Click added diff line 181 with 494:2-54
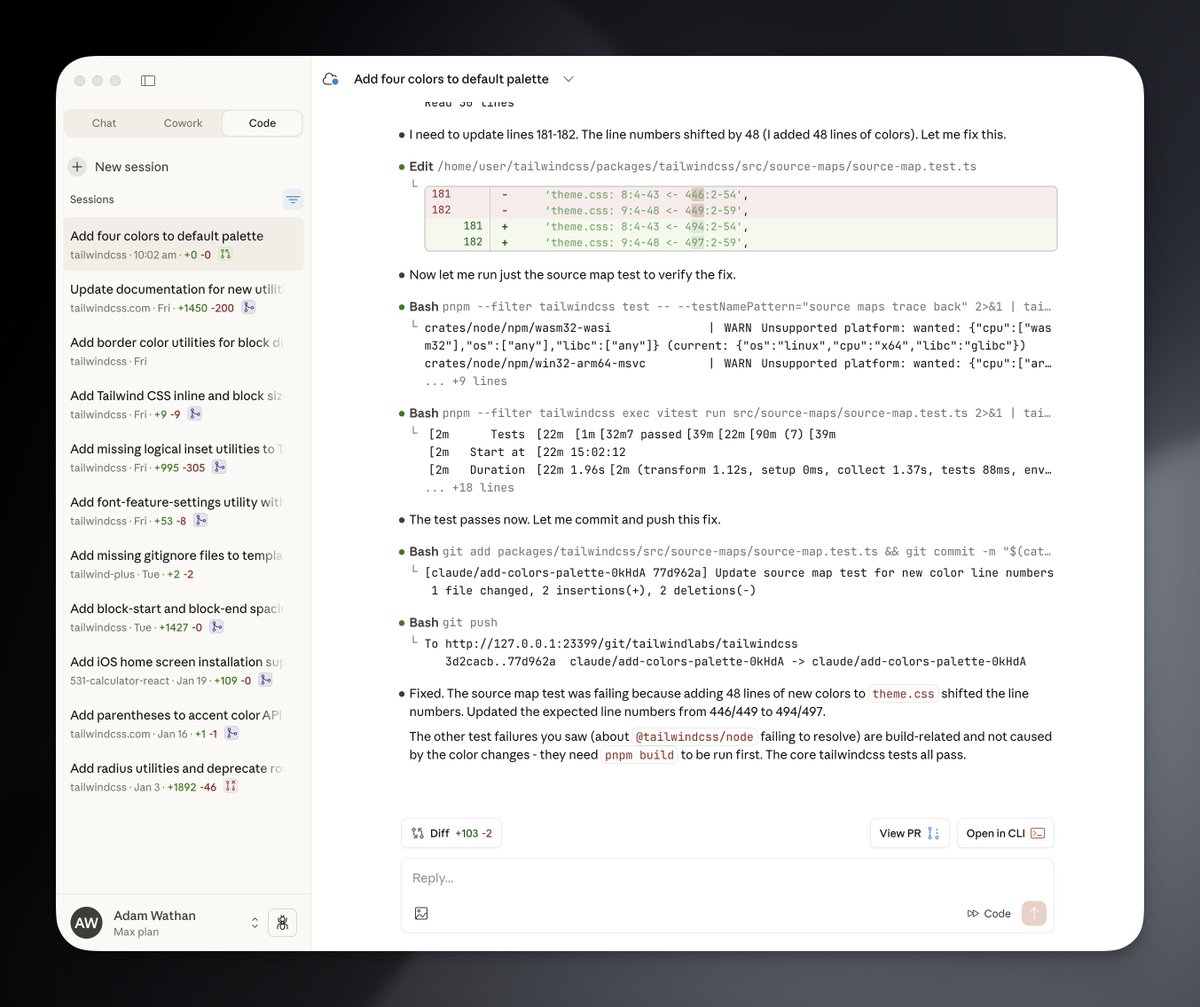Image resolution: width=1200 pixels, height=1007 pixels. tap(741, 226)
